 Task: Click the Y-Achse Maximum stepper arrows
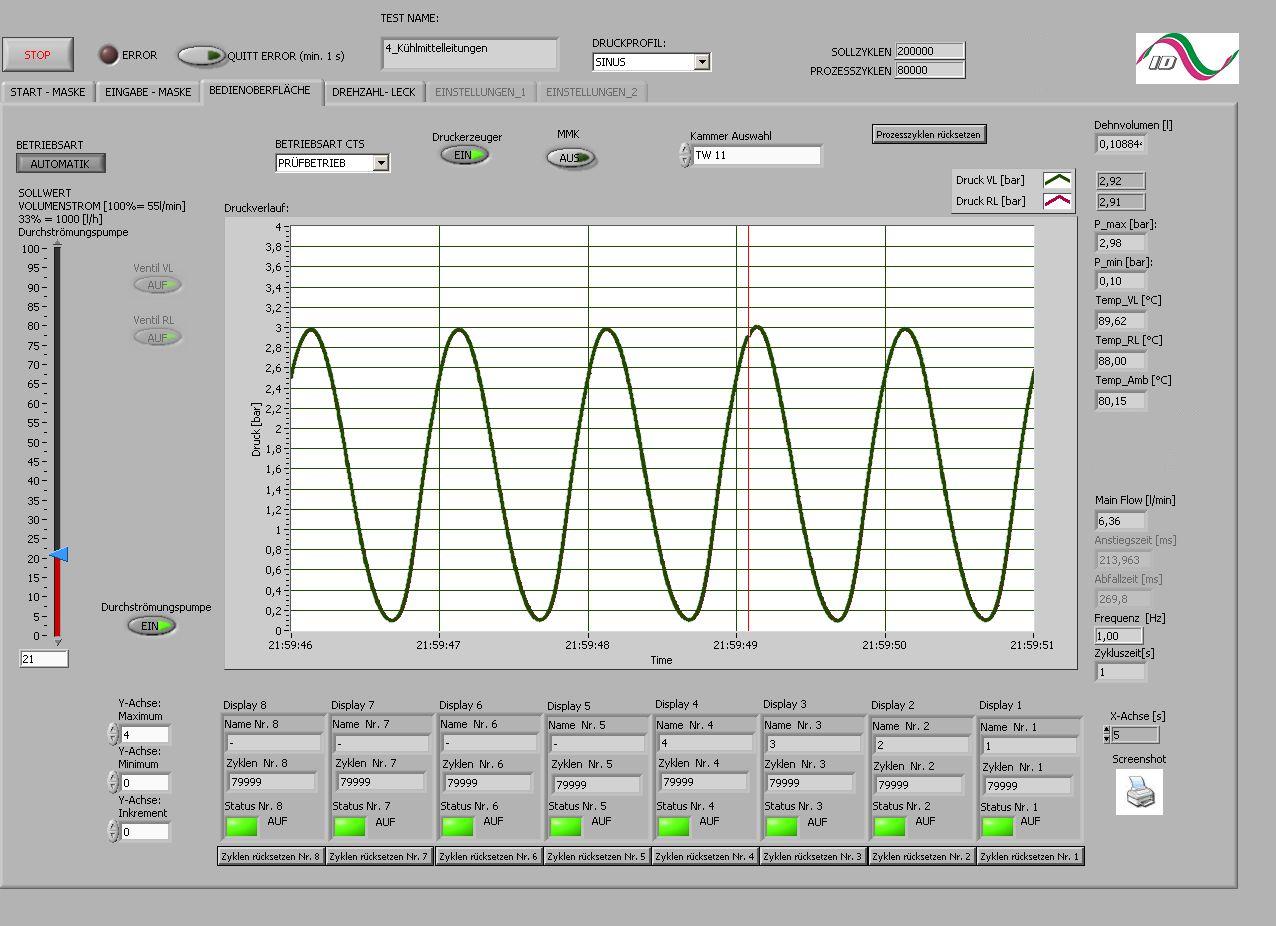pos(113,735)
